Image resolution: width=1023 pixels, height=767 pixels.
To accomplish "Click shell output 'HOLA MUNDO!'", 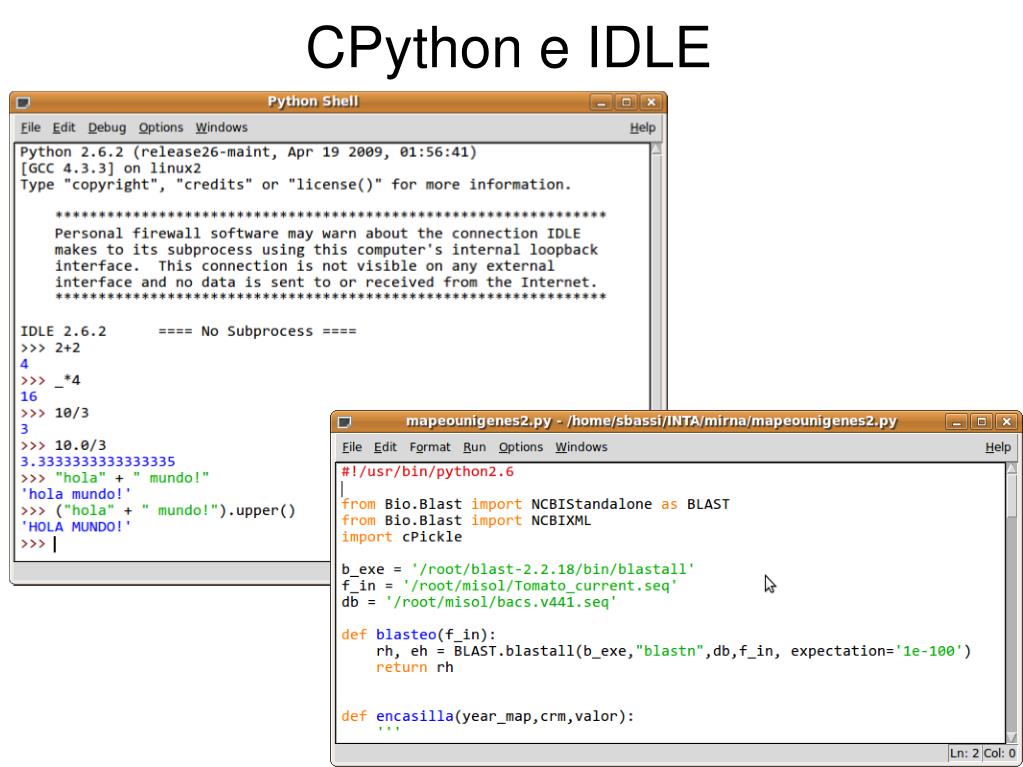I will (76, 527).
